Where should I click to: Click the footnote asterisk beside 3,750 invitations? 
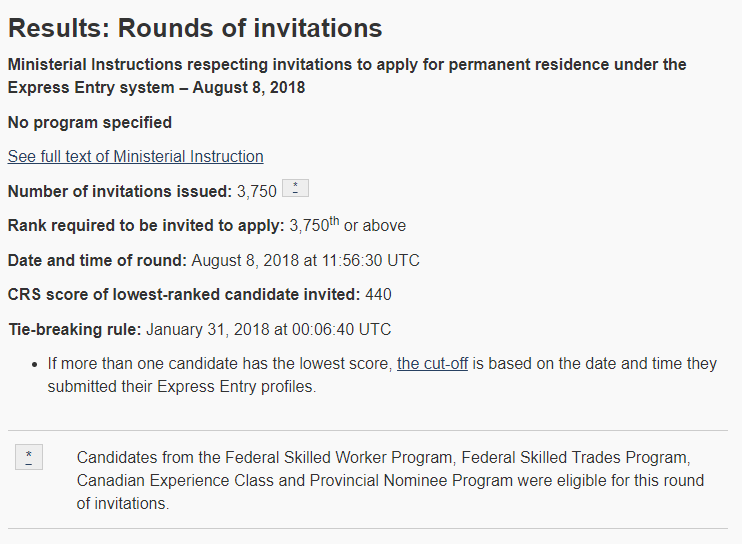pyautogui.click(x=295, y=189)
